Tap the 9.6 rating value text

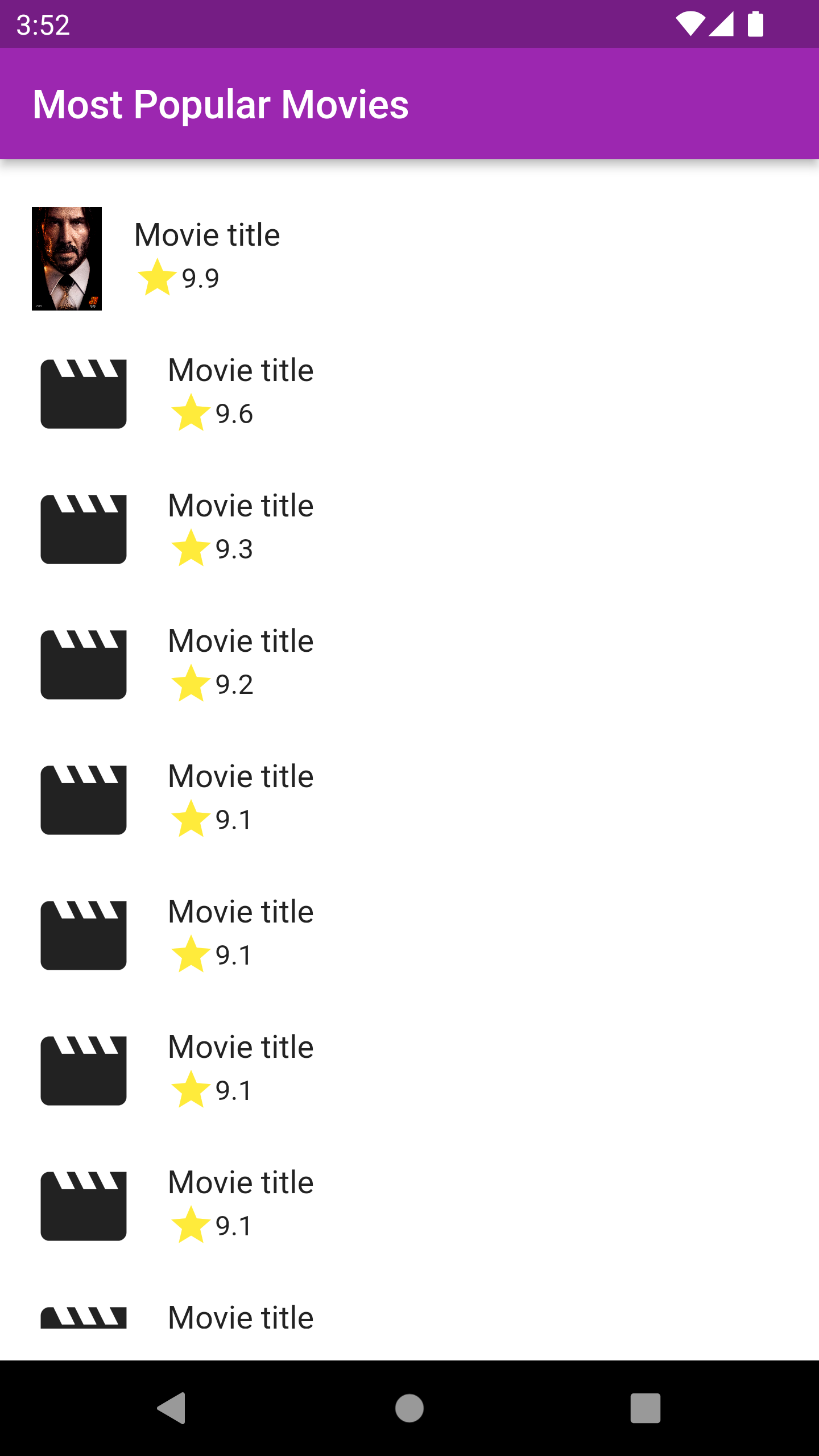pyautogui.click(x=234, y=414)
